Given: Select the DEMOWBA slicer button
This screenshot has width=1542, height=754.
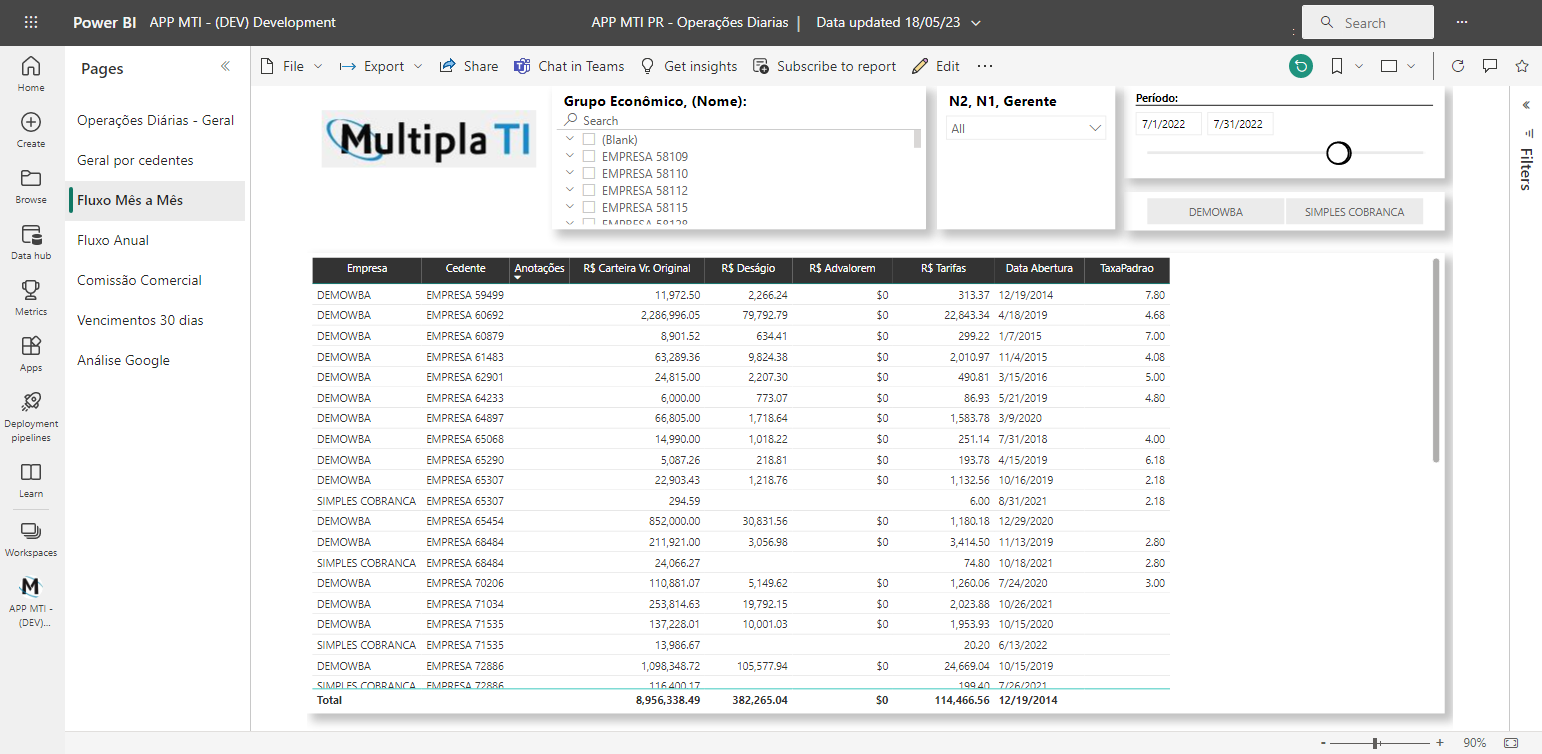Looking at the screenshot, I should click(1215, 212).
